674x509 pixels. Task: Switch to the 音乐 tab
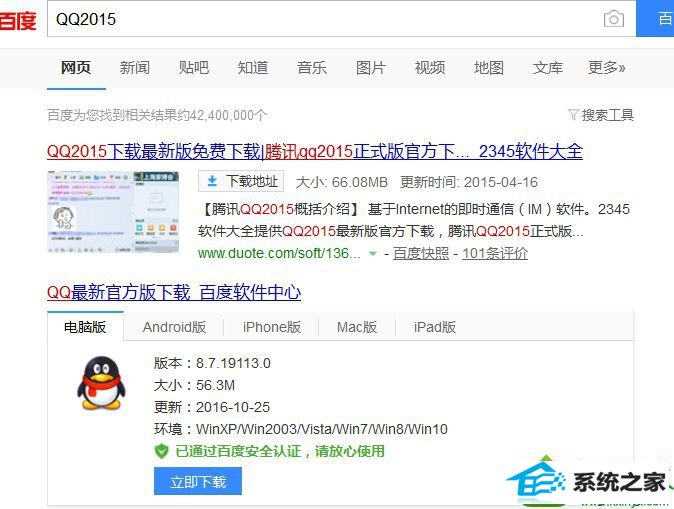point(312,68)
